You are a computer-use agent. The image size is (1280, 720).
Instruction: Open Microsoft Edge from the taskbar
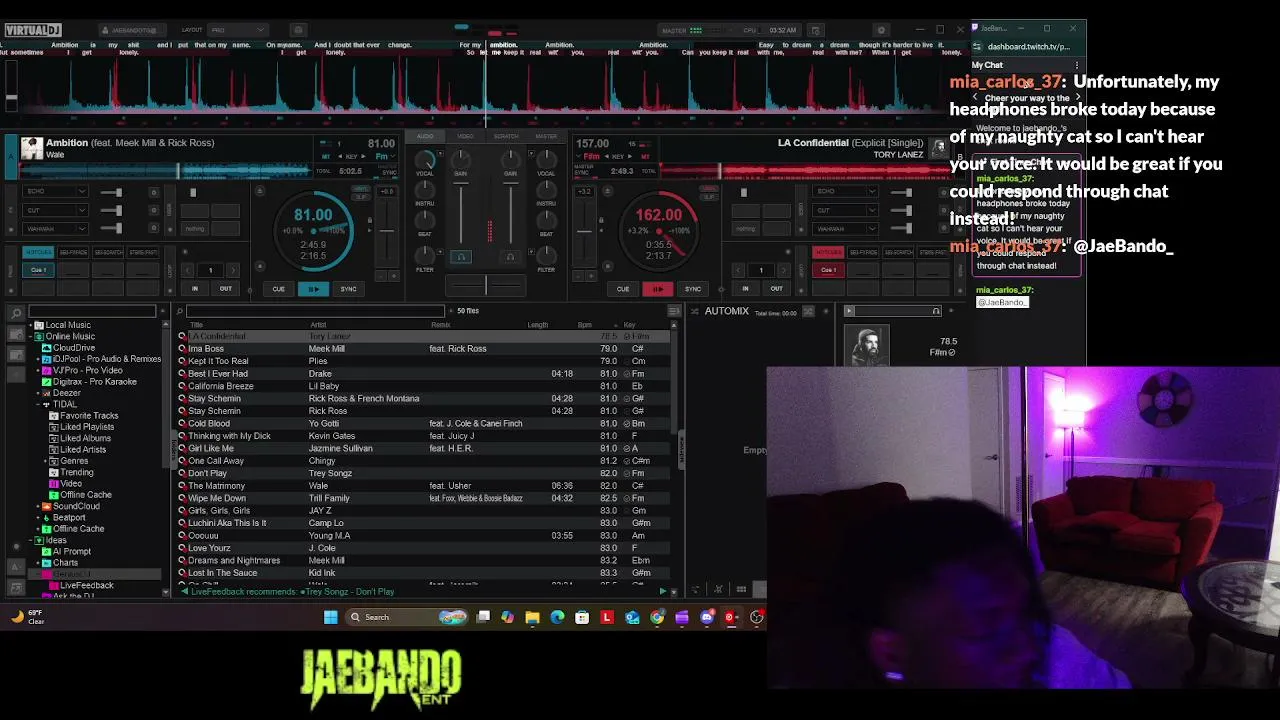pyautogui.click(x=557, y=617)
